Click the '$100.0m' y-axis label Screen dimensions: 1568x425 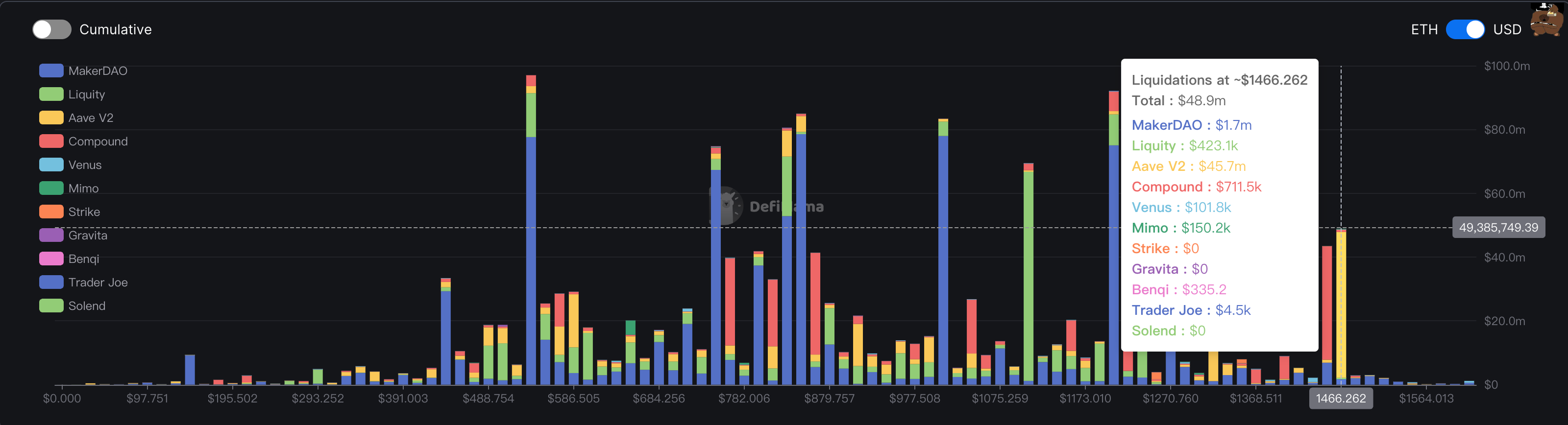(1507, 66)
